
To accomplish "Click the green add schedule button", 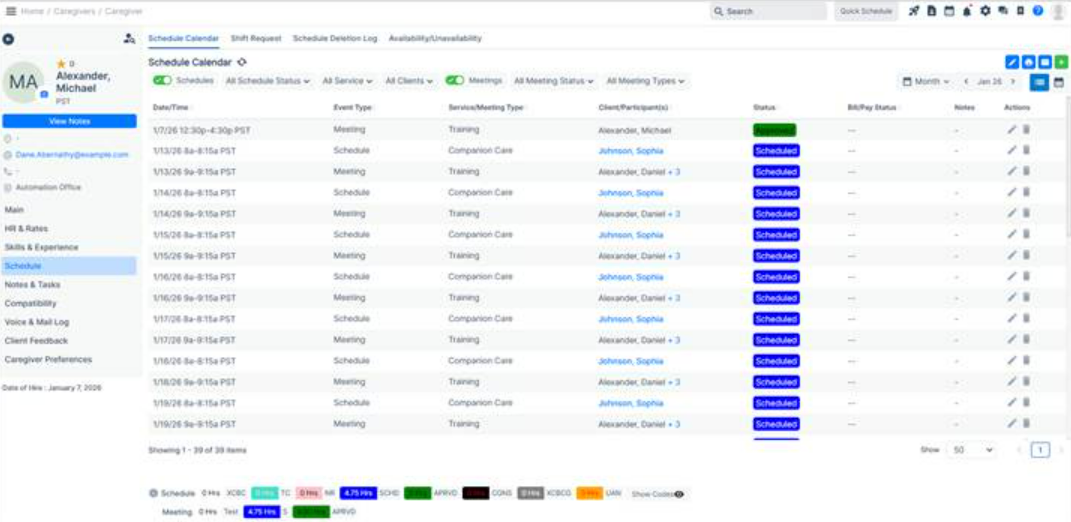I will (1061, 62).
